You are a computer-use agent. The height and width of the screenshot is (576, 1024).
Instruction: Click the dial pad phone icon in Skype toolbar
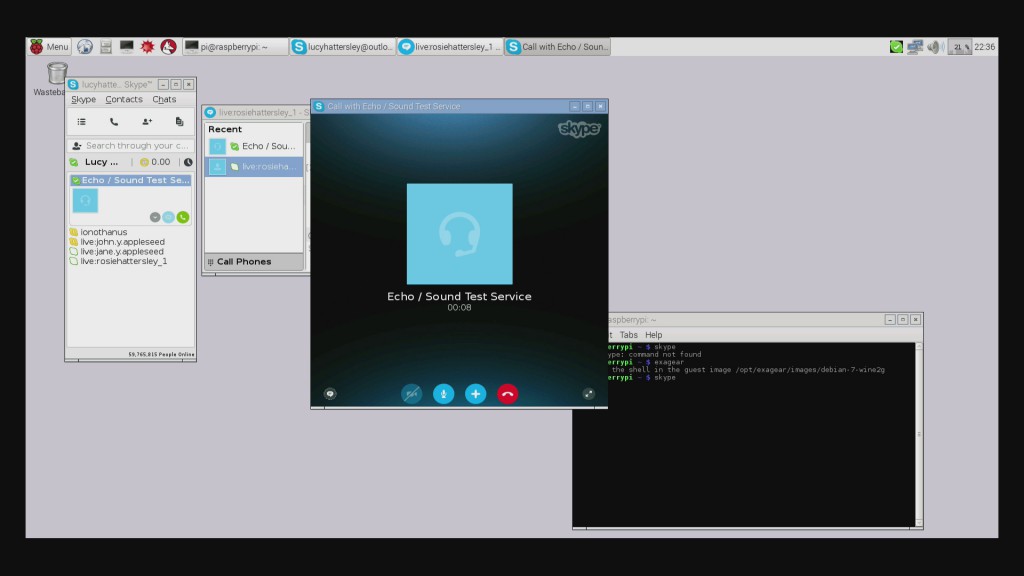click(114, 121)
